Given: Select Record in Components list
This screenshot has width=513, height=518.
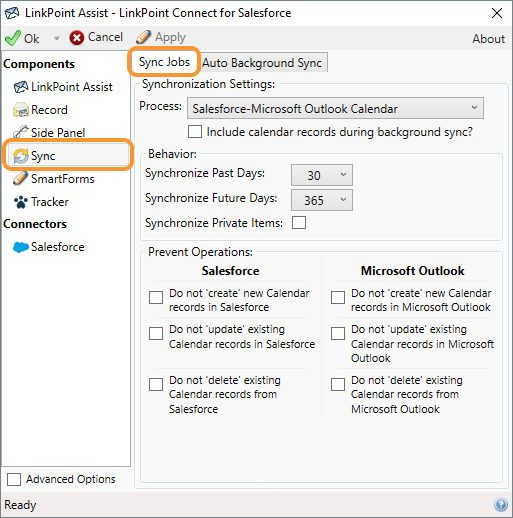Looking at the screenshot, I should 49,110.
